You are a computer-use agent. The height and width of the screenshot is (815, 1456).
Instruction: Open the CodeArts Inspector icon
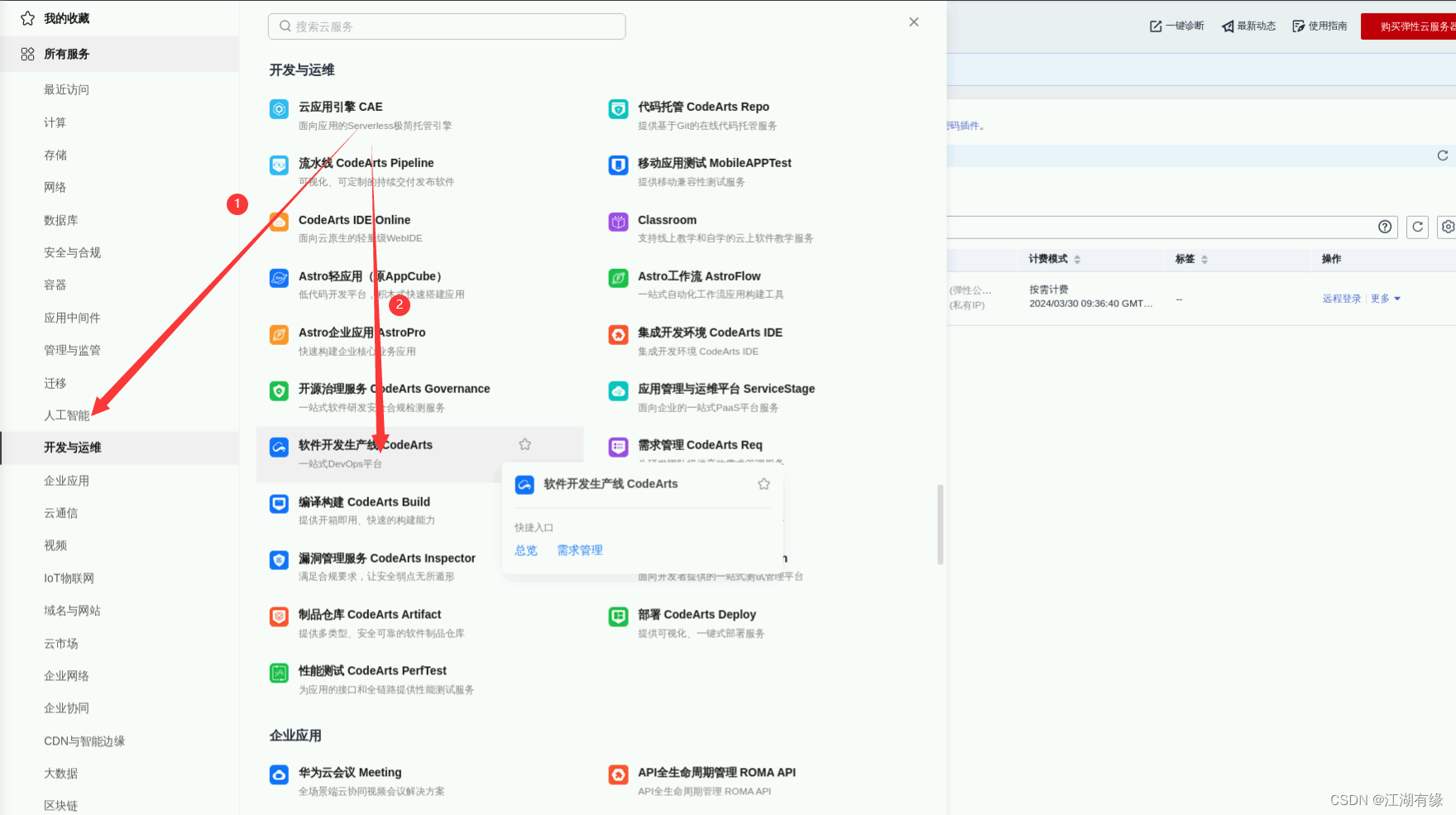coord(280,560)
